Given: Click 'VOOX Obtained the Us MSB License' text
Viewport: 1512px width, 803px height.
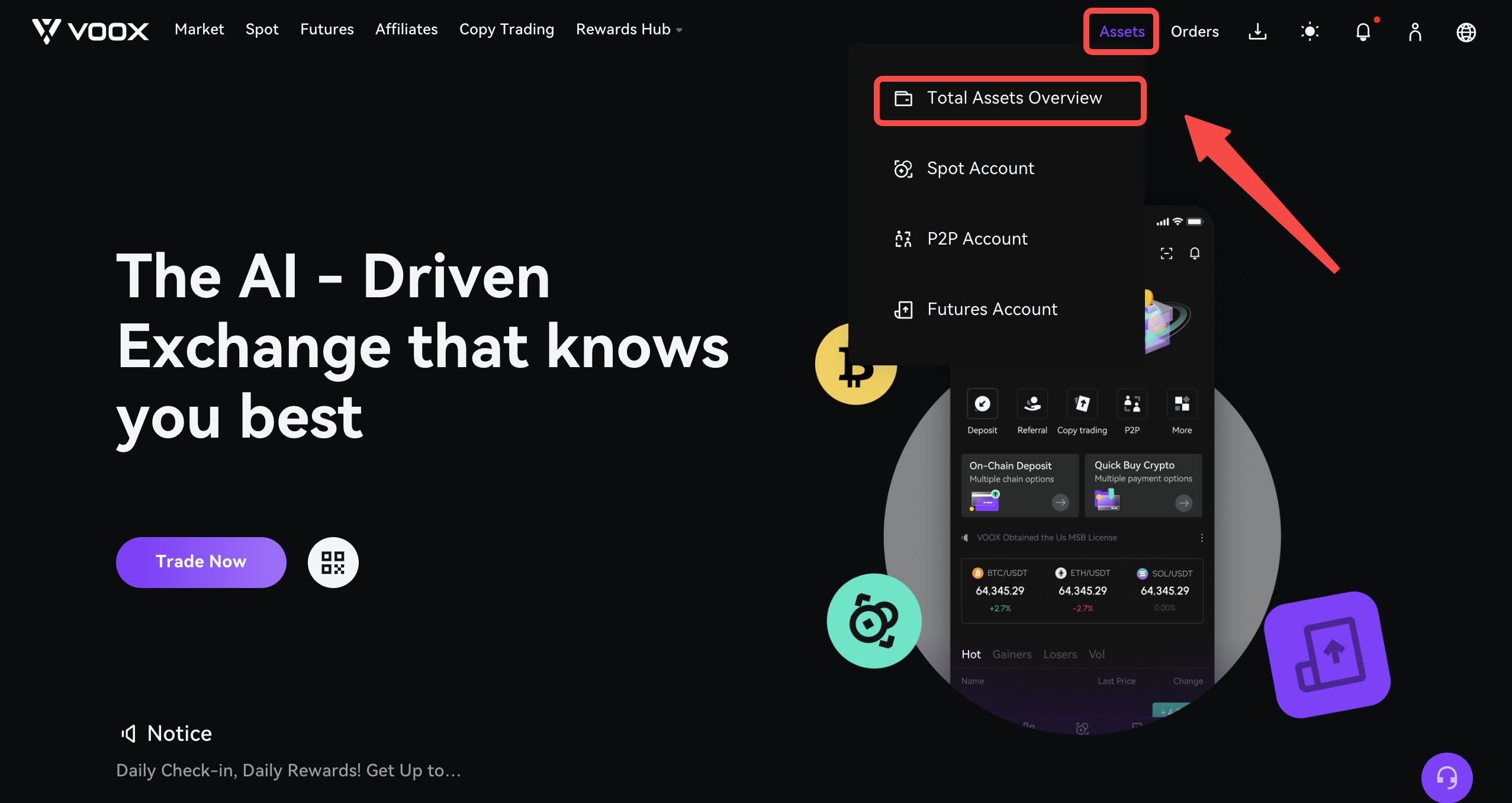Looking at the screenshot, I should click(x=1047, y=538).
